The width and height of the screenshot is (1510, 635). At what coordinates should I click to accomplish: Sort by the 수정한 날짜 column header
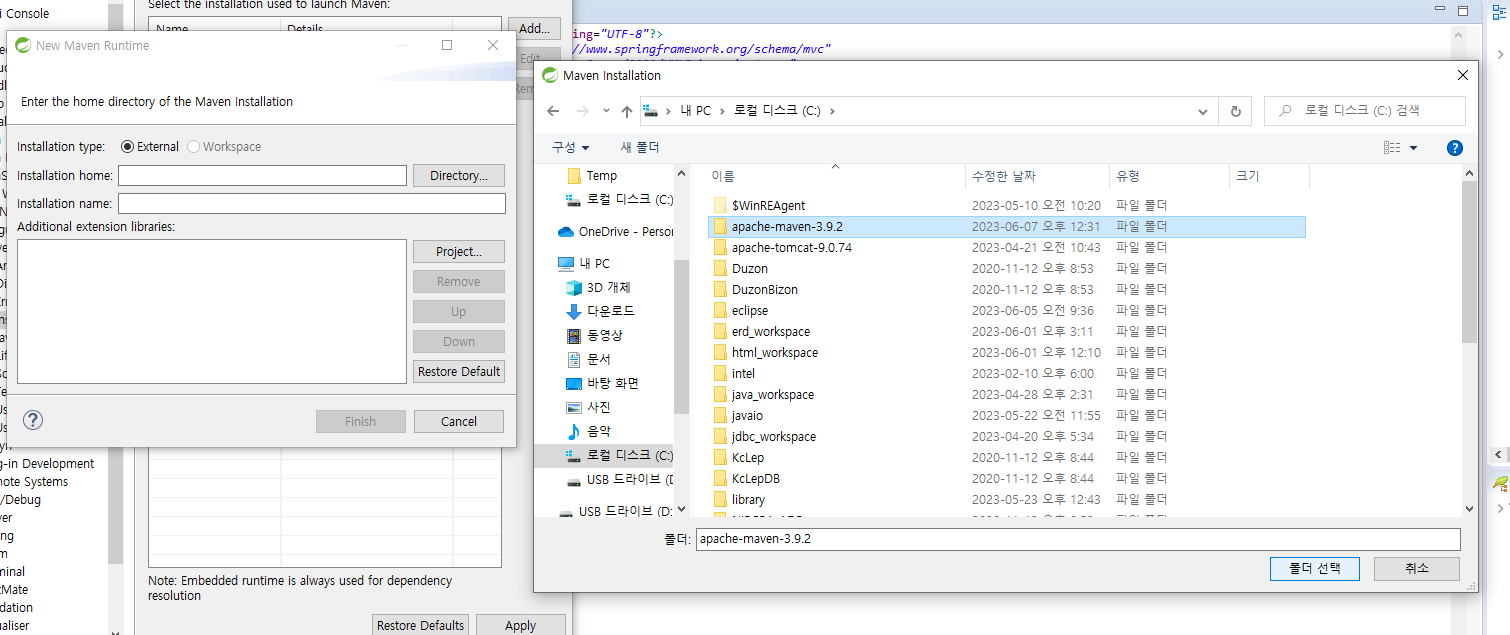(1037, 175)
